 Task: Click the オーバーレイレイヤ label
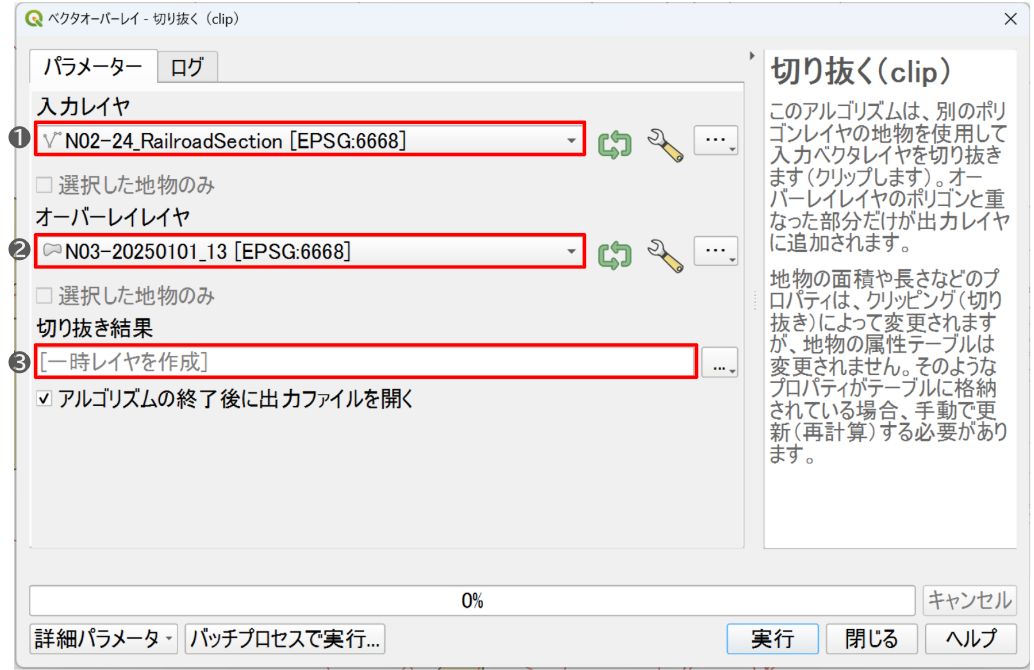(x=113, y=217)
